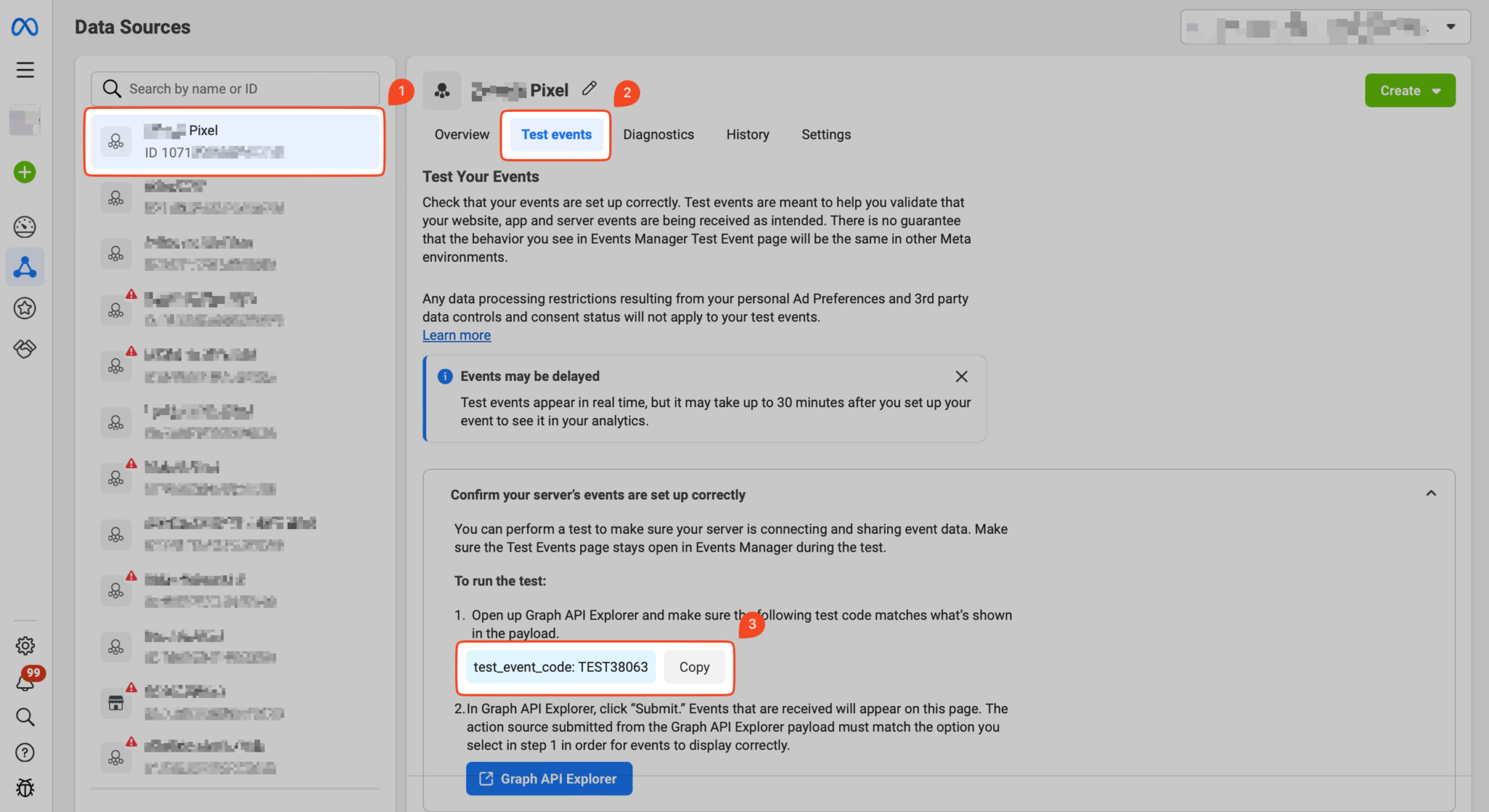Click the test_event_code TEST38063 text
The height and width of the screenshot is (812, 1489).
coord(561,667)
